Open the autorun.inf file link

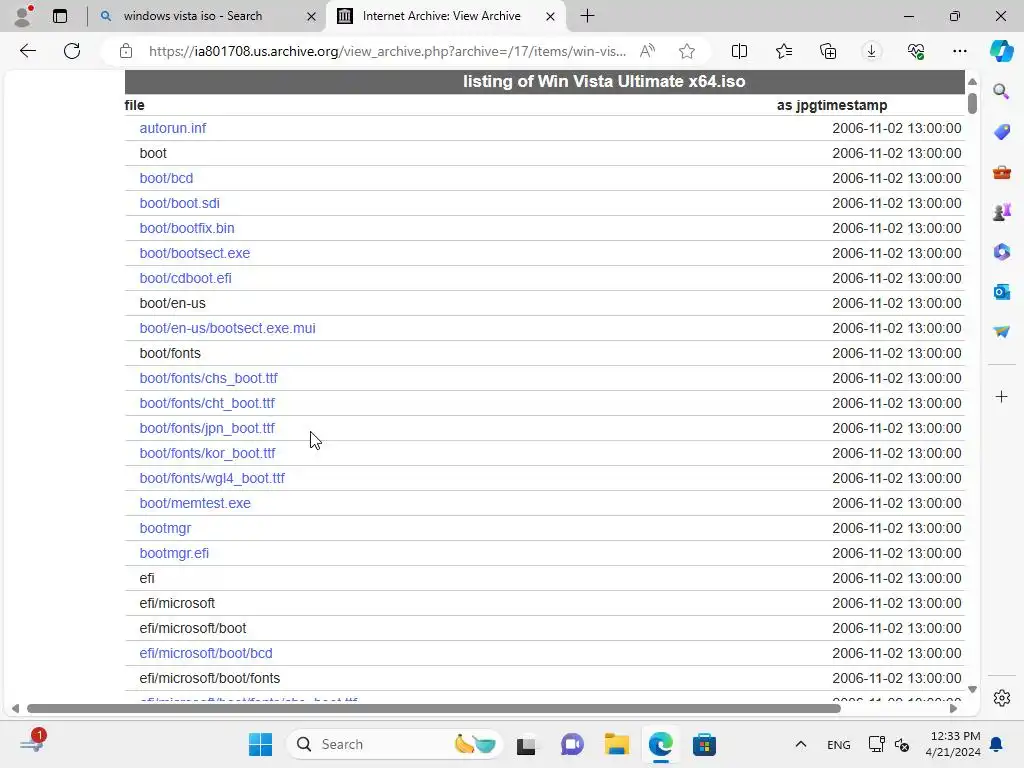pos(172,128)
